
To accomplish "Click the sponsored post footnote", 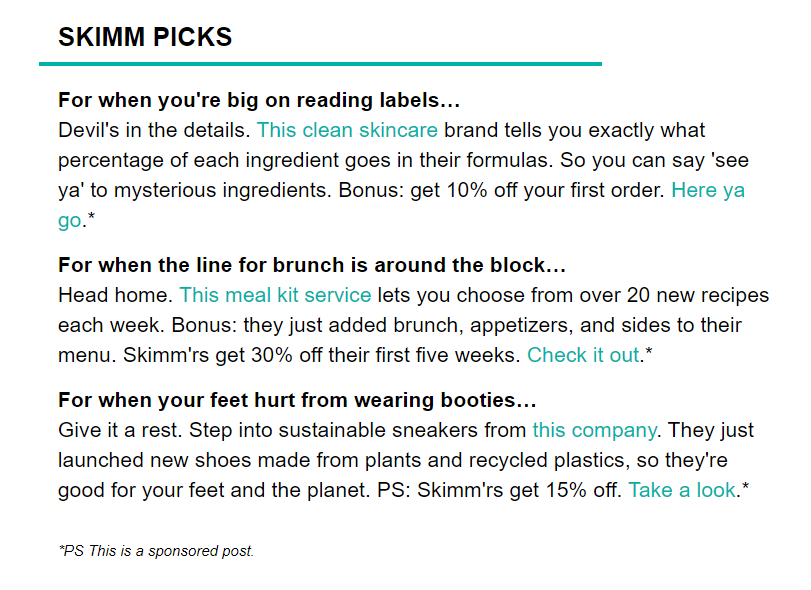I will tap(156, 551).
